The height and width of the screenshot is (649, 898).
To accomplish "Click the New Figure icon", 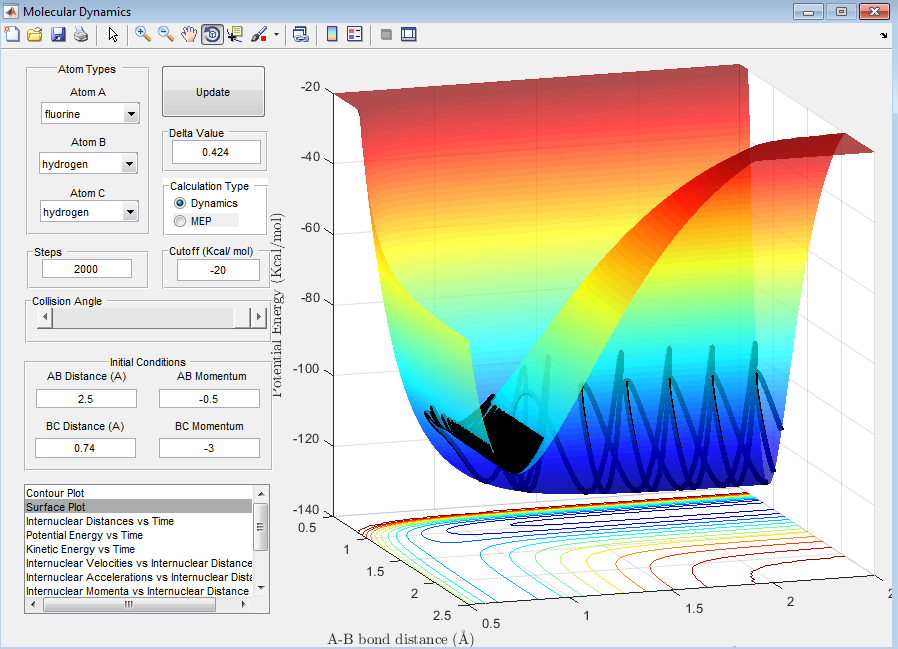I will [12, 34].
